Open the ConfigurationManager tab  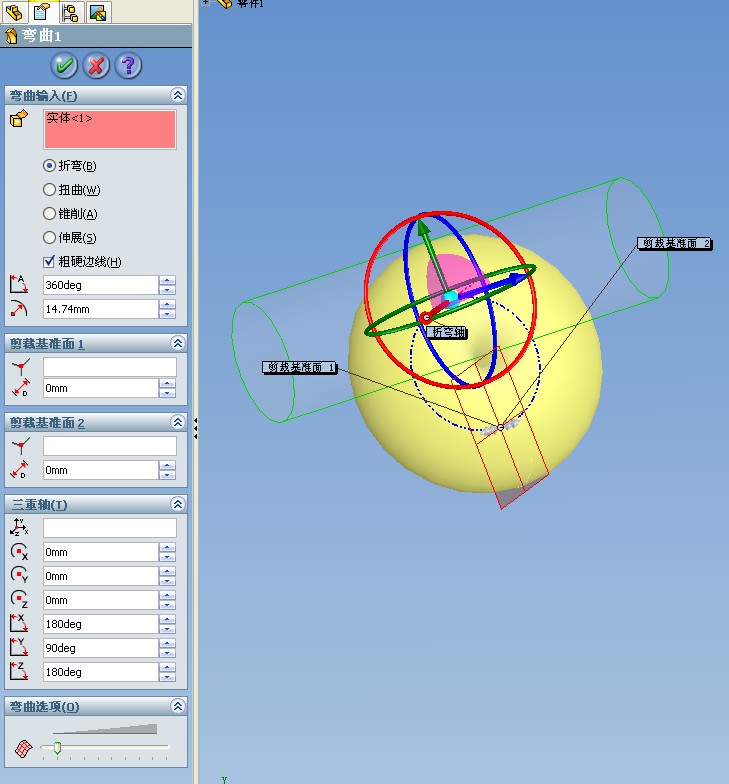[70, 12]
